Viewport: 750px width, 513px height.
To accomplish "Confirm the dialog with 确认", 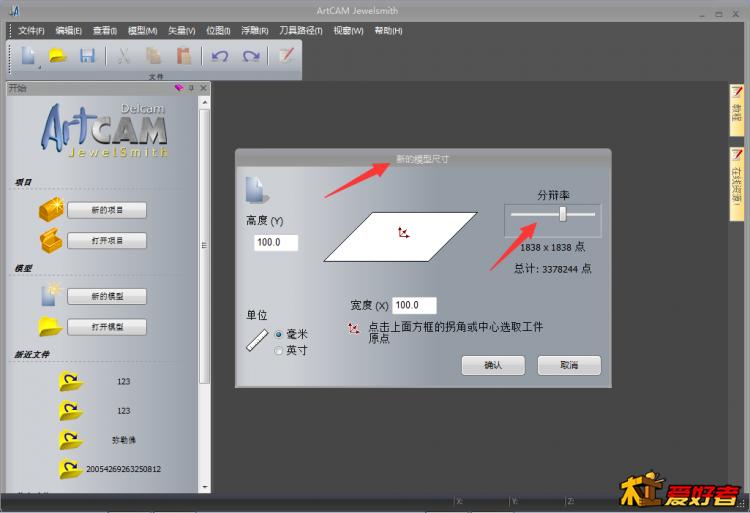I will click(493, 365).
